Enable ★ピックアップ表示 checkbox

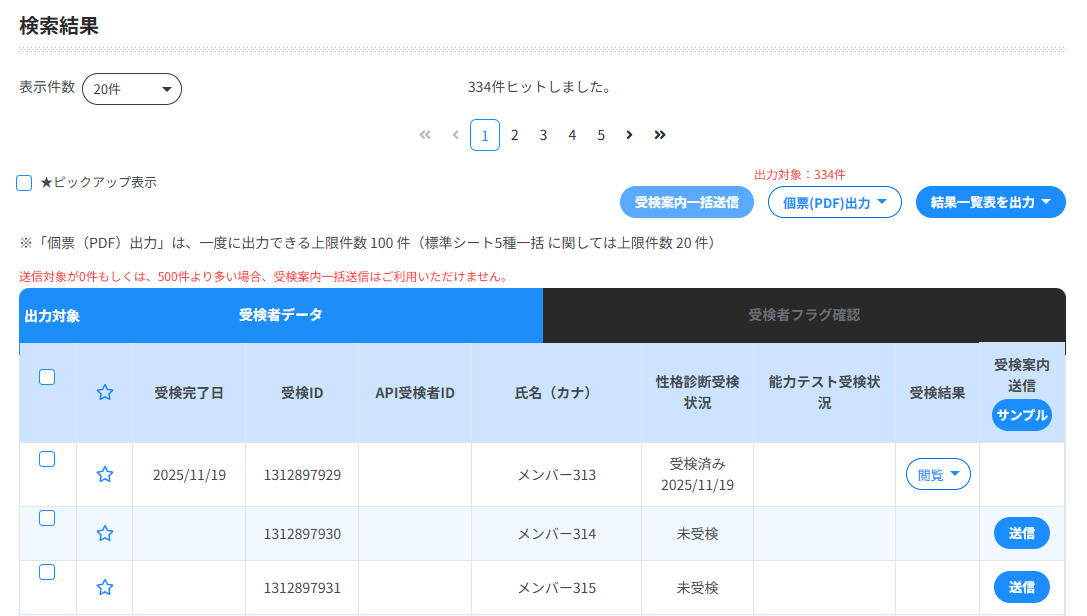(x=24, y=183)
